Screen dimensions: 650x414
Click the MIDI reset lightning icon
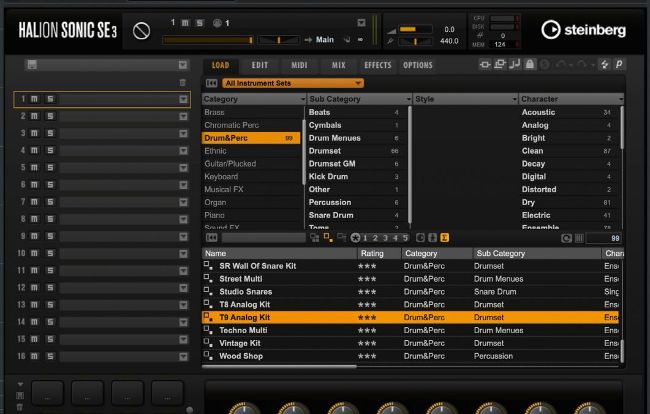tap(604, 64)
